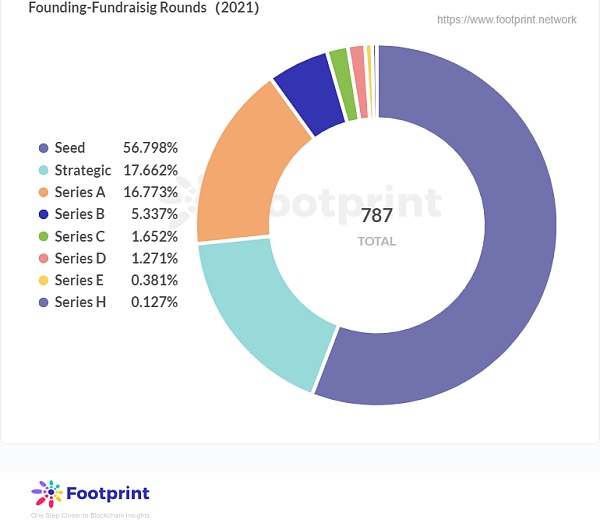Toggle the Seed legend label
Screen dimensions: 600x527
(70, 148)
